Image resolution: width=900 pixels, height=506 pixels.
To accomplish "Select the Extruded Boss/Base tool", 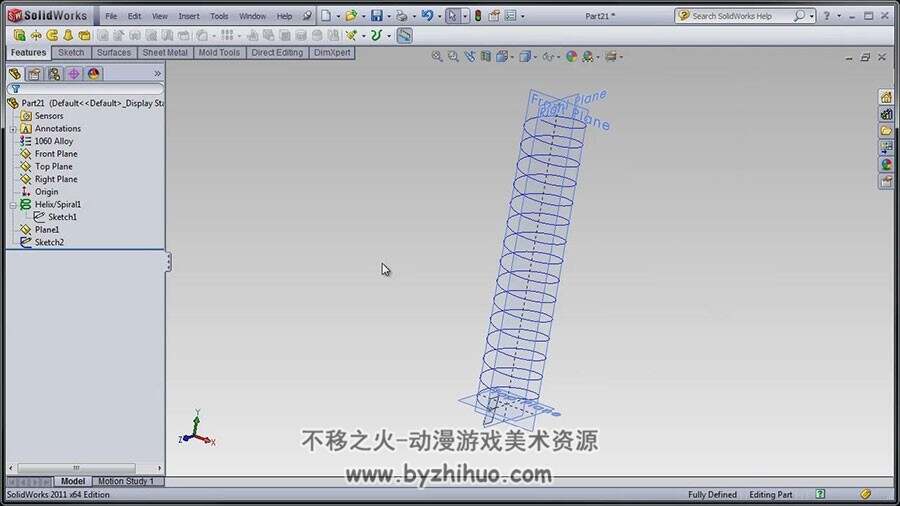I will pyautogui.click(x=19, y=36).
